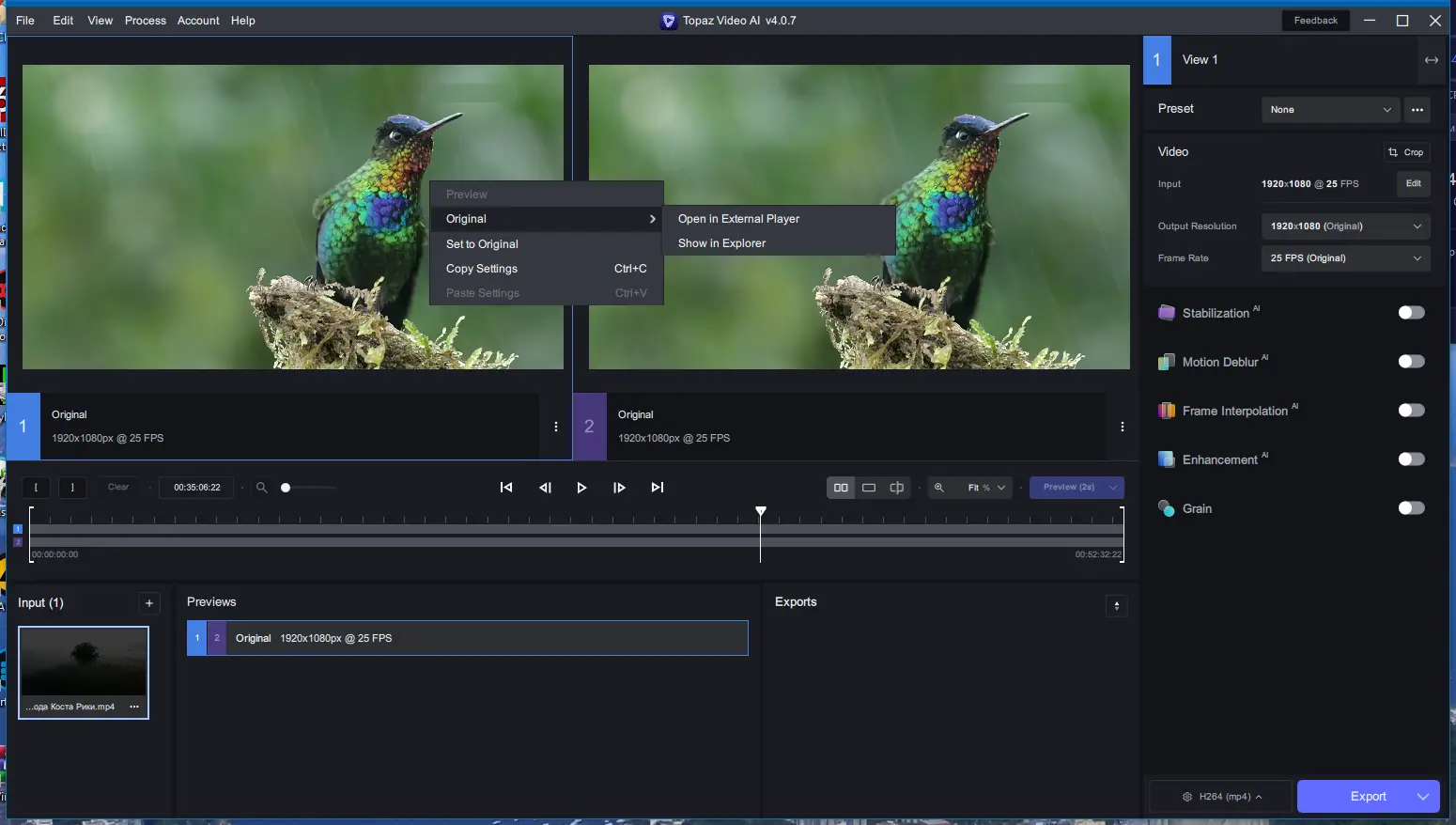The image size is (1456, 825).
Task: Set the trim end with the right bracket button
Action: click(x=72, y=488)
